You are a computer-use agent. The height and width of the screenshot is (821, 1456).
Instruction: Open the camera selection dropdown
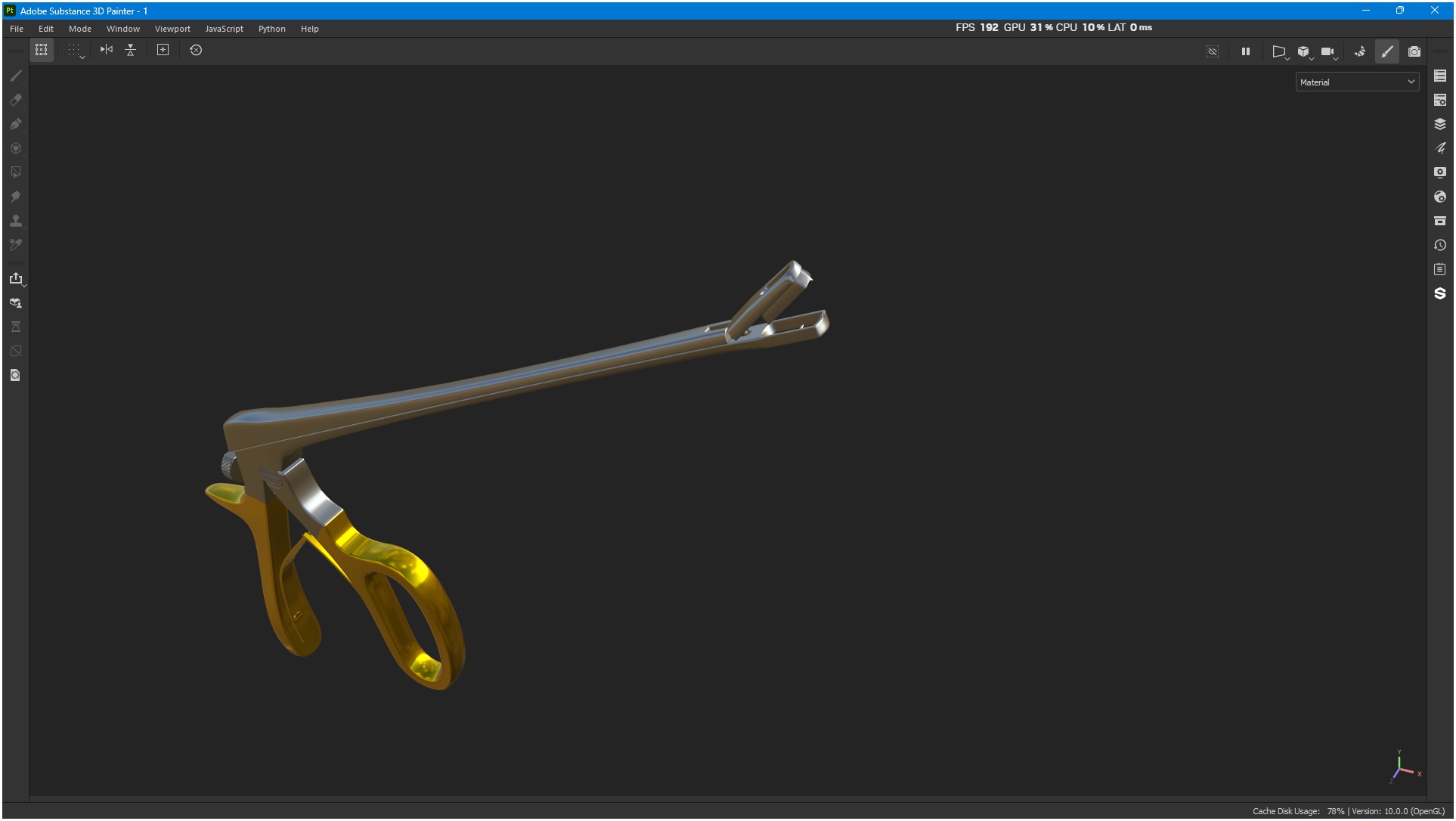click(1329, 52)
